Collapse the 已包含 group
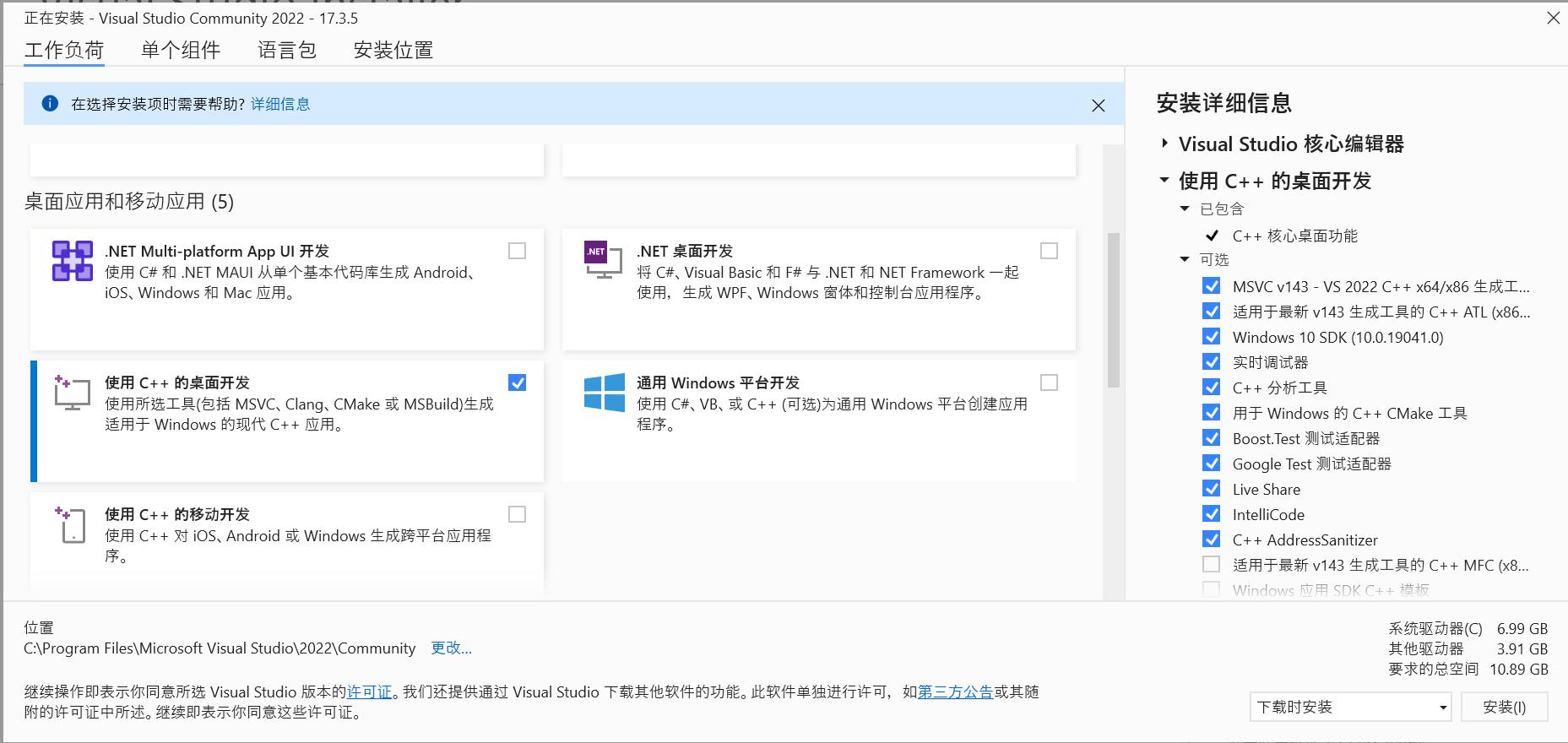Screen dimensions: 1568x743 (x=1185, y=209)
